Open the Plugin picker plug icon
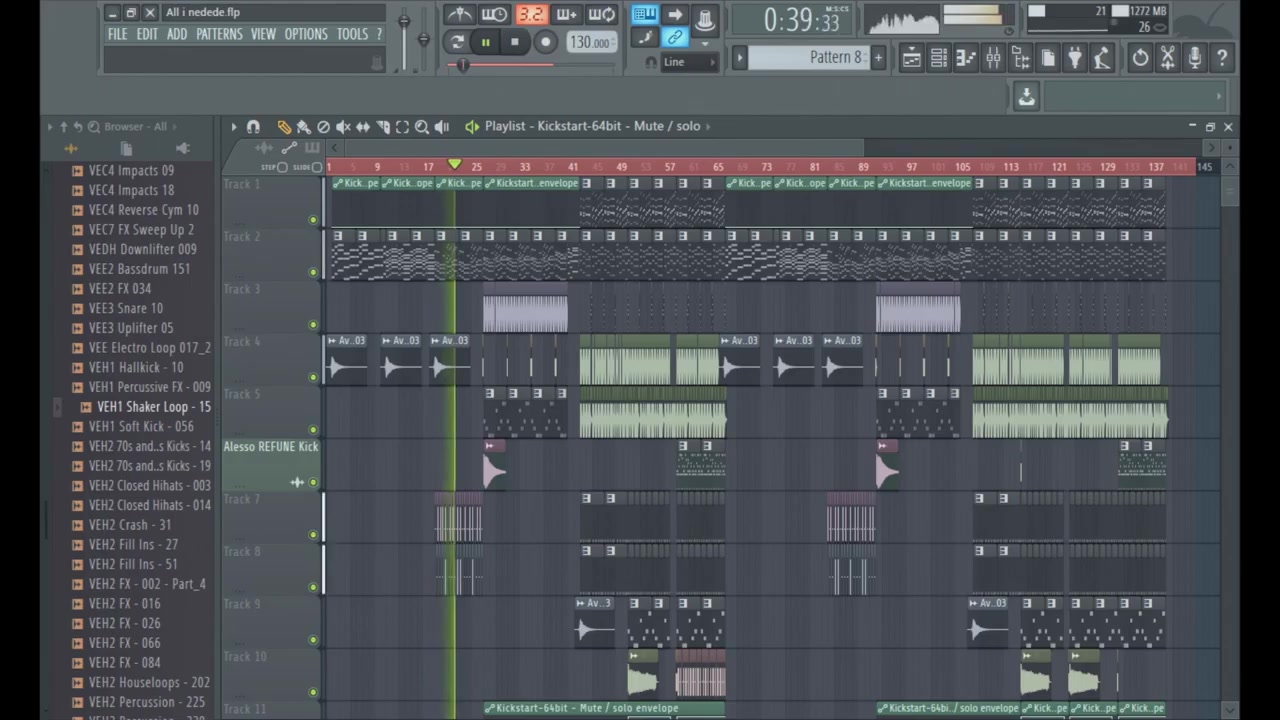The image size is (1280, 720). click(x=1074, y=58)
